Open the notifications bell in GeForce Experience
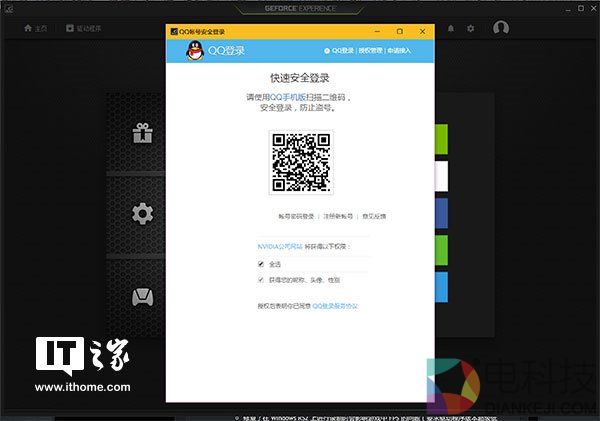Image resolution: width=600 pixels, height=421 pixels. pyautogui.click(x=451, y=28)
